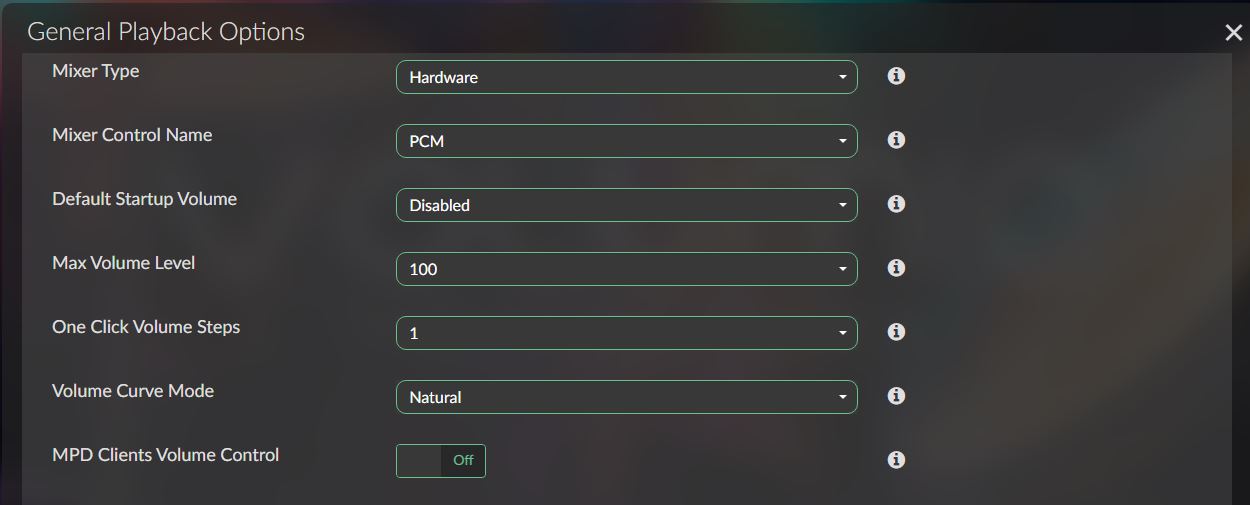Viewport: 1250px width, 505px height.
Task: Click the Max Volume Level info icon
Action: point(896,268)
